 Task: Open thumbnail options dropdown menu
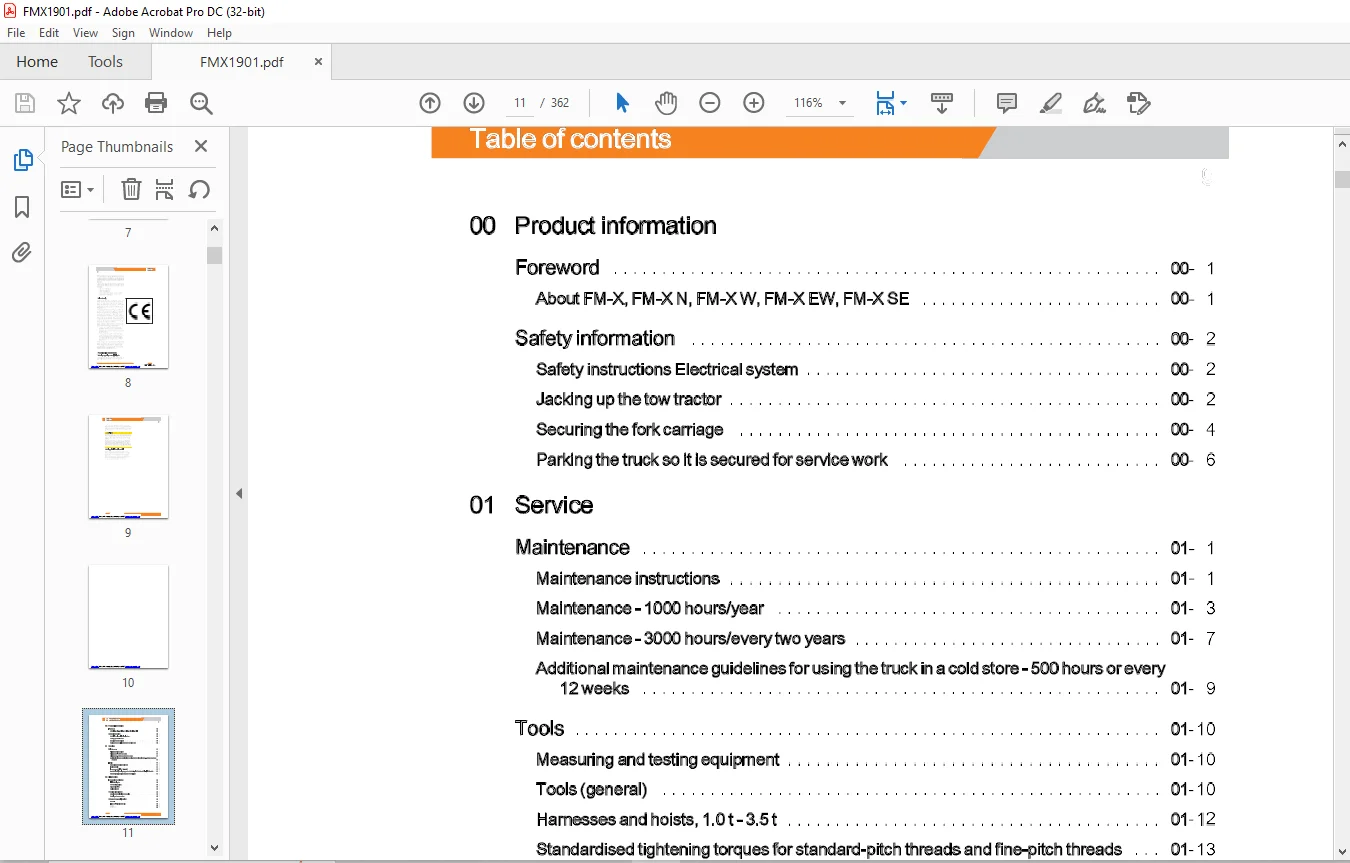coord(77,189)
